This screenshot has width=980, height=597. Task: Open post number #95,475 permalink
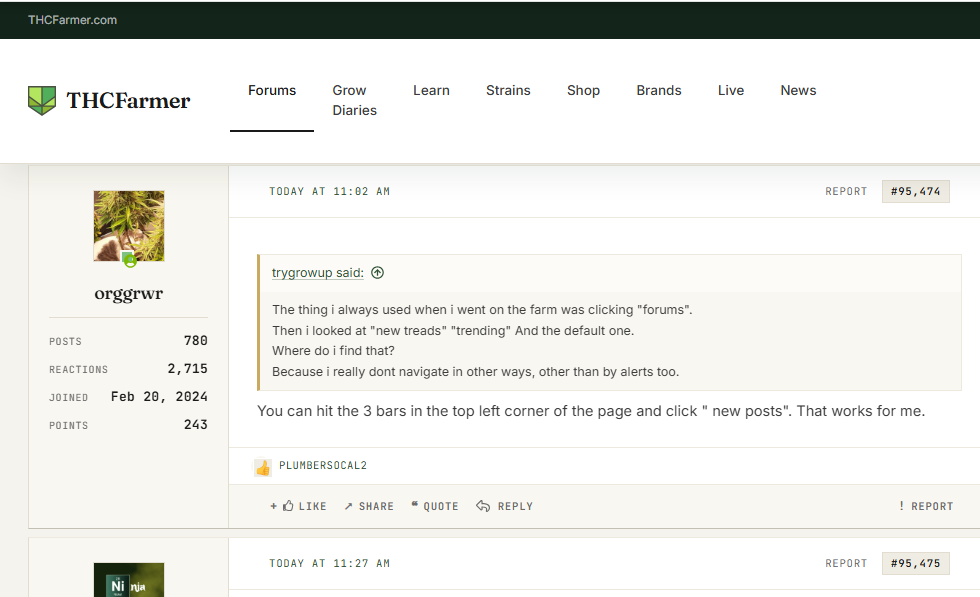(916, 563)
